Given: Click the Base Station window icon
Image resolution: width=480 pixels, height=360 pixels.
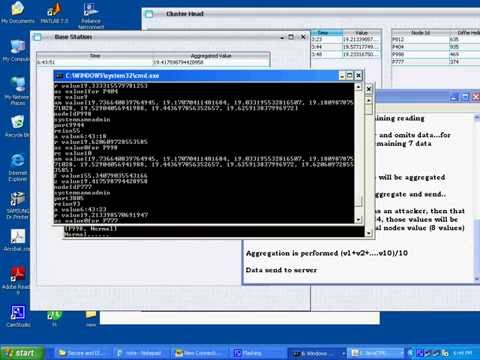Looking at the screenshot, I should click(x=37, y=37).
